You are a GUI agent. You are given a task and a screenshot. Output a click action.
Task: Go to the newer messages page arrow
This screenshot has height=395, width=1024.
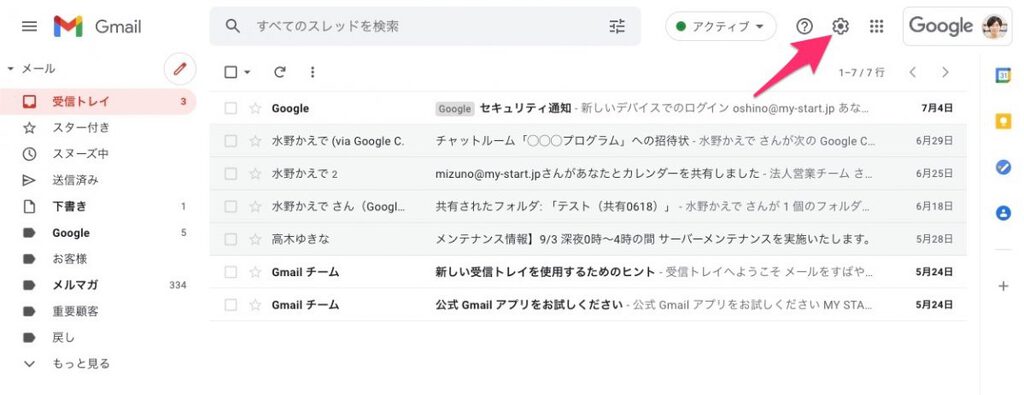[913, 72]
